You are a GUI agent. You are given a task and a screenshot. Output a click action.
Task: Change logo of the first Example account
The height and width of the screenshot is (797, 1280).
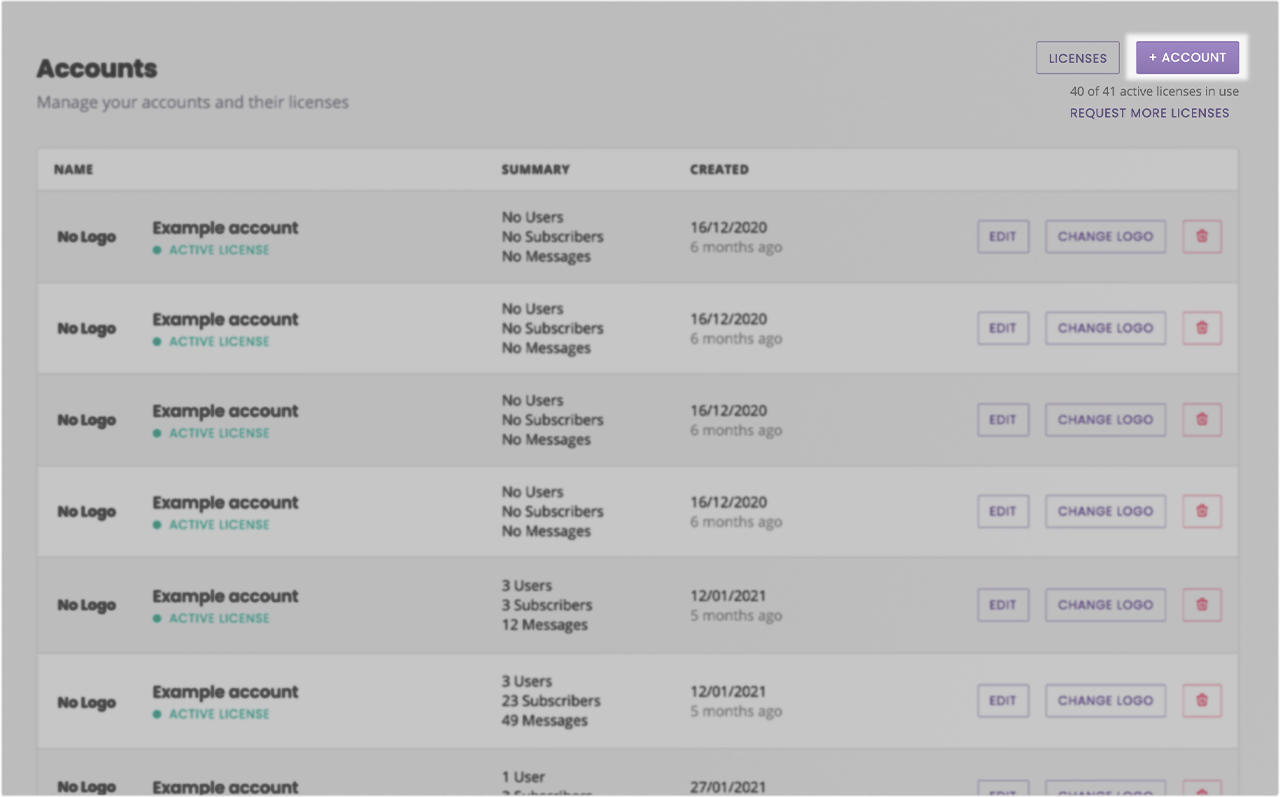1105,236
